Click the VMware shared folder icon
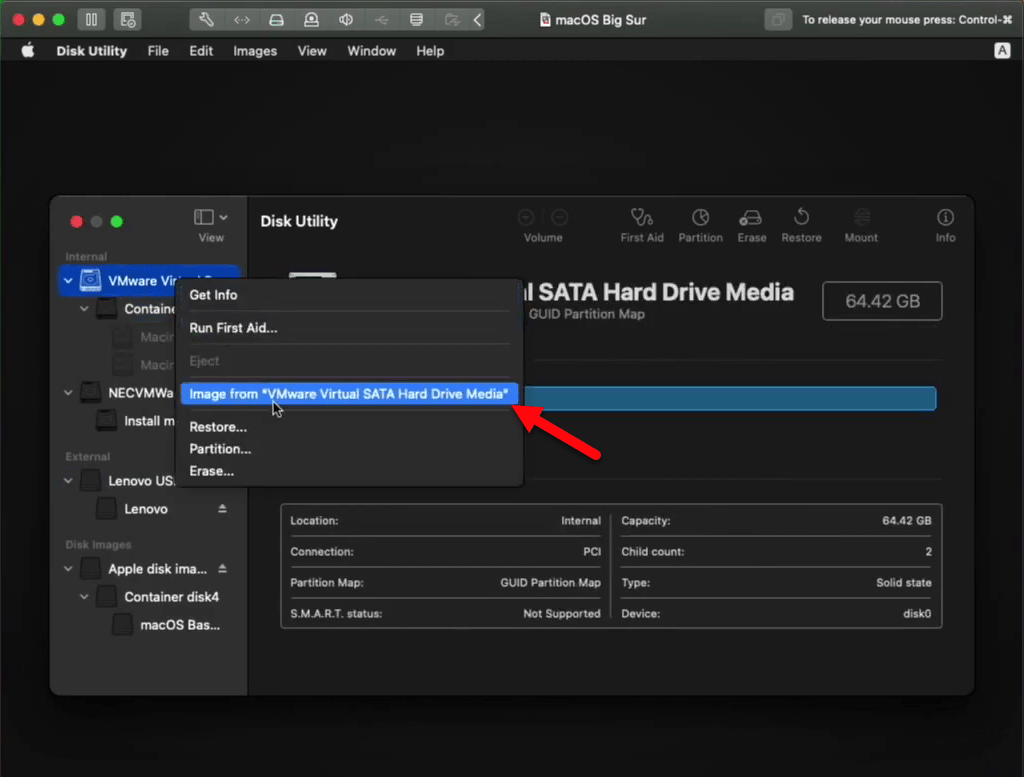1024x777 pixels. pyautogui.click(x=451, y=20)
